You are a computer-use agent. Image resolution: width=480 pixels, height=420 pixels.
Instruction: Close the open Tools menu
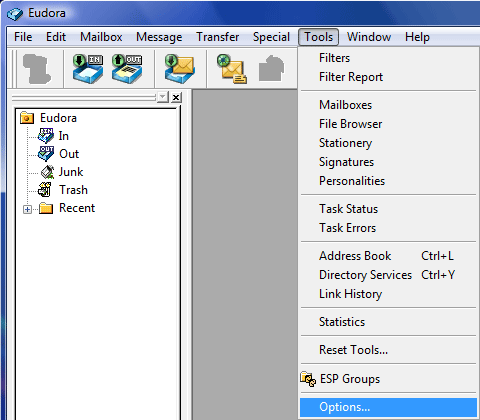tap(319, 37)
